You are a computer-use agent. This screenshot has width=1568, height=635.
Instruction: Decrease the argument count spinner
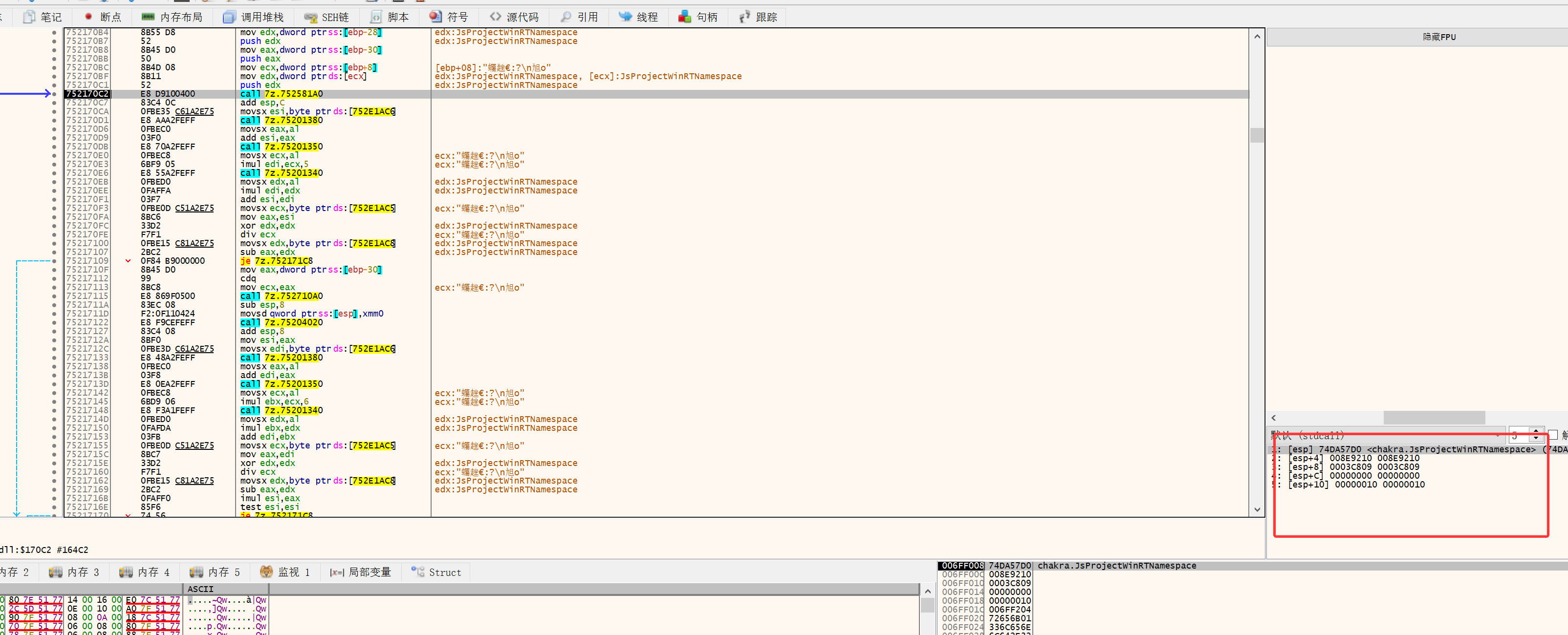(x=1536, y=439)
